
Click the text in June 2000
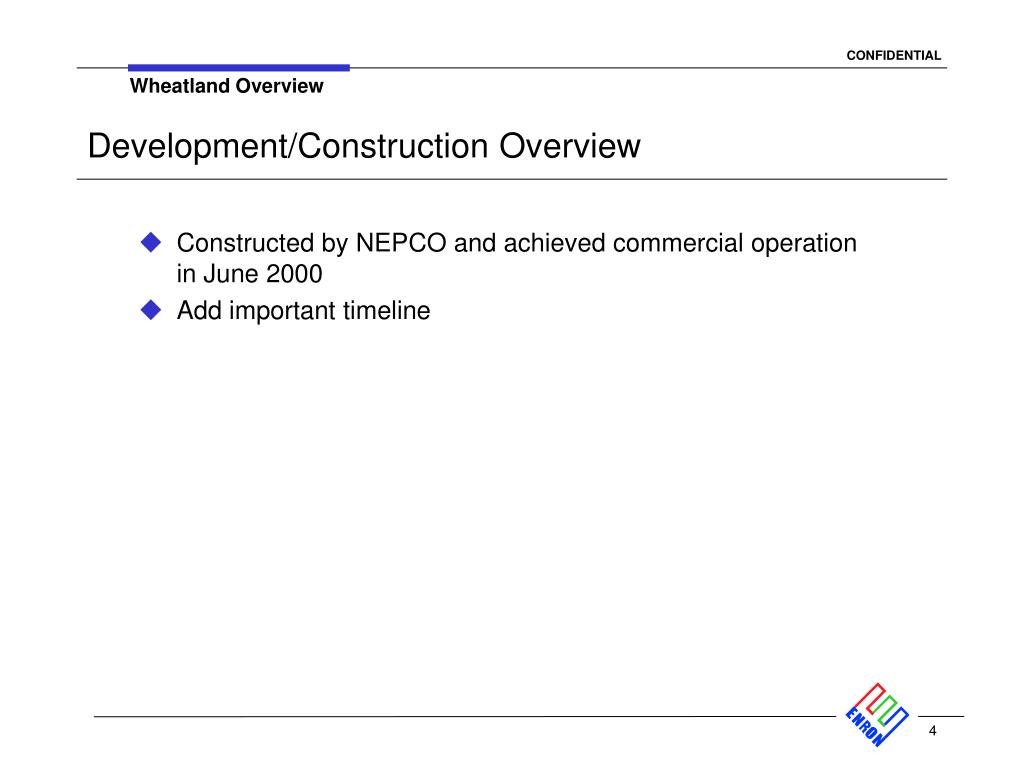[x=250, y=272]
